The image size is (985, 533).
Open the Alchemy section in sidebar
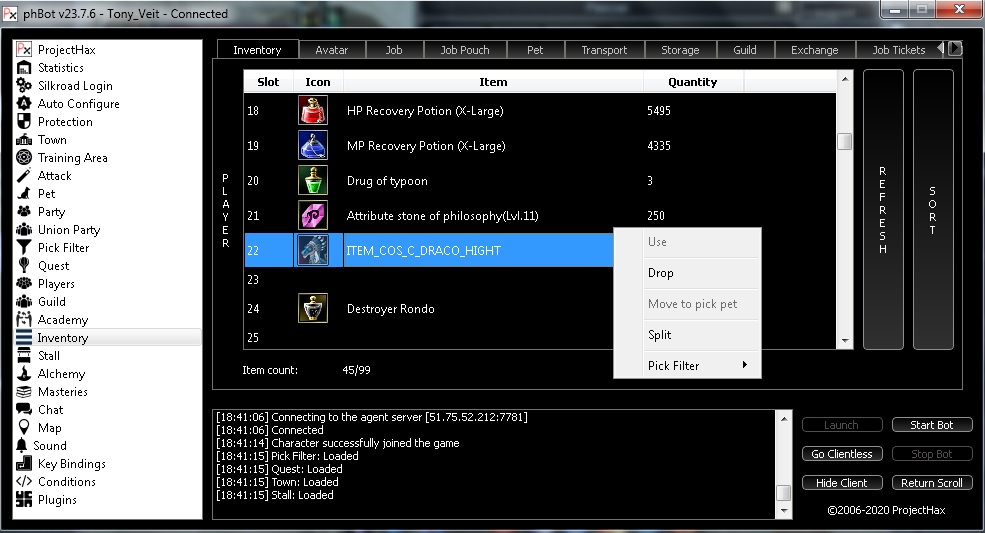coord(61,374)
